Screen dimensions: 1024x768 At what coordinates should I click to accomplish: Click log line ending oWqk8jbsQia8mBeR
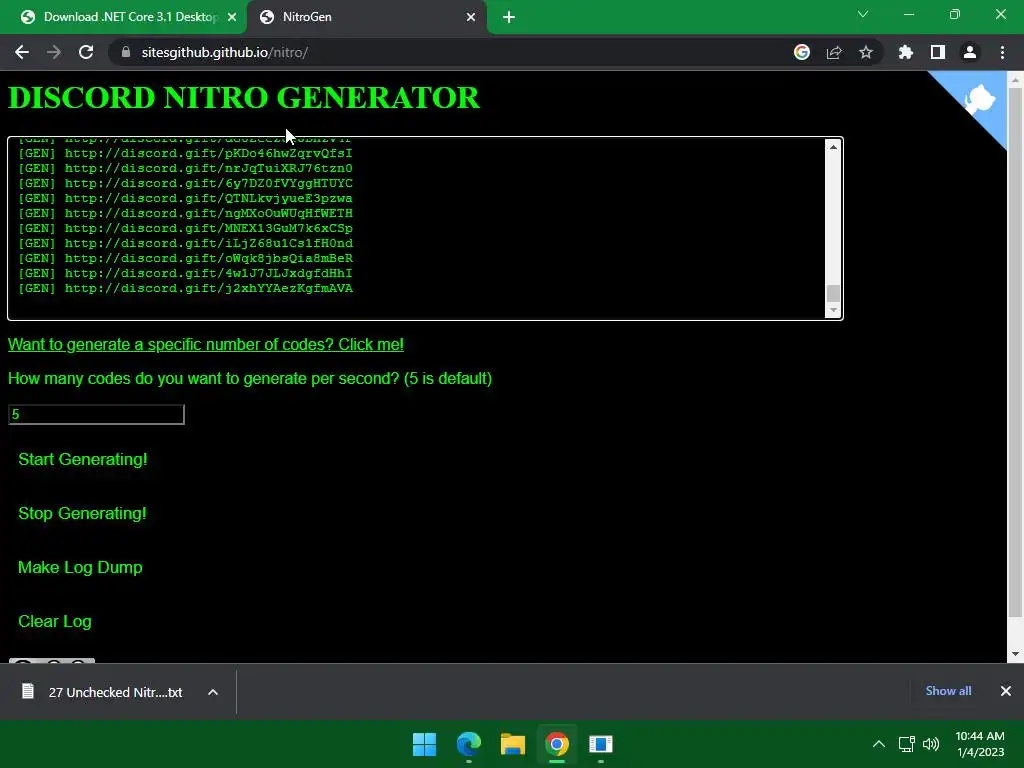click(185, 259)
